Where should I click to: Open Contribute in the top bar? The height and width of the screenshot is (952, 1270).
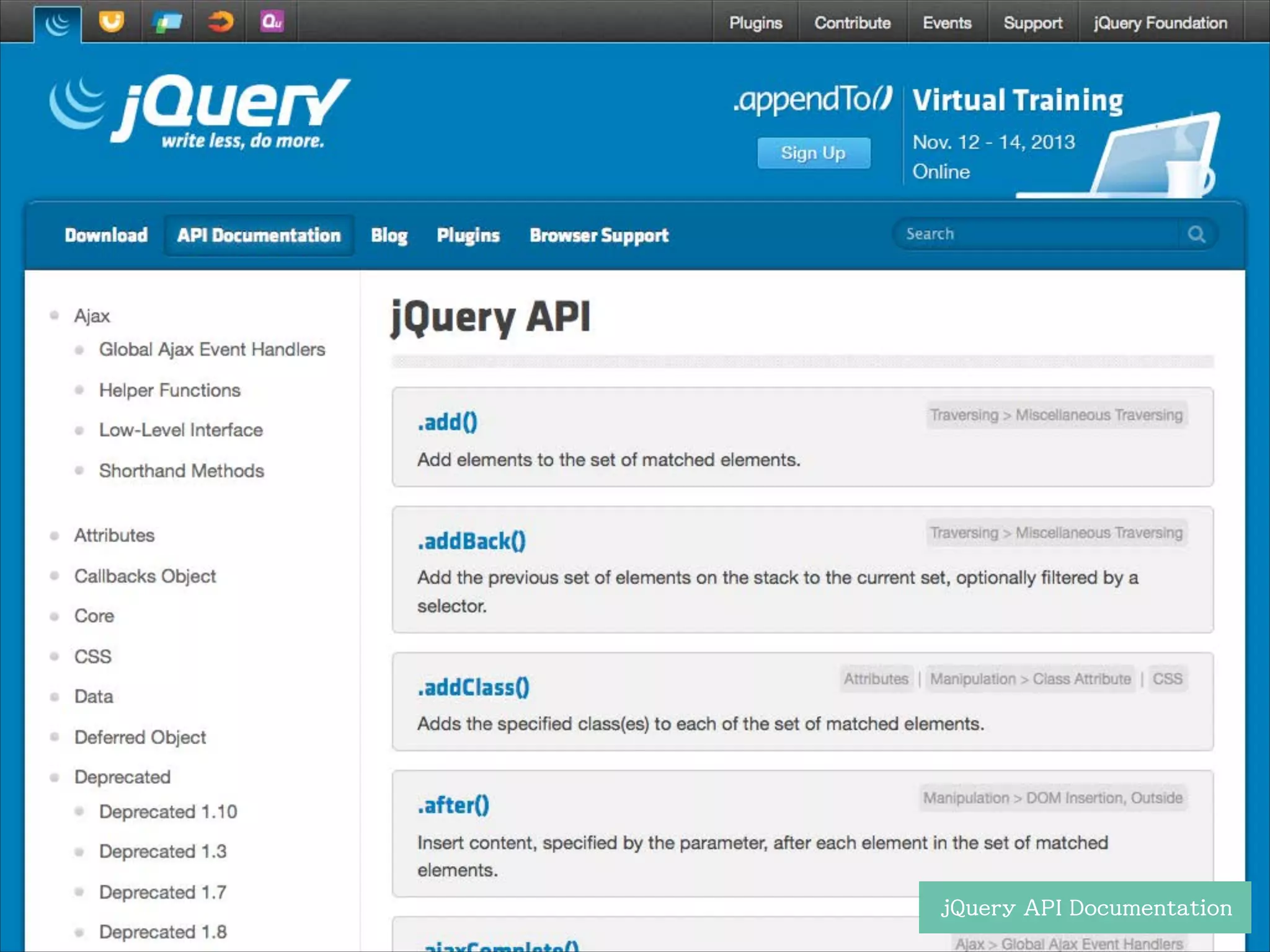point(853,23)
